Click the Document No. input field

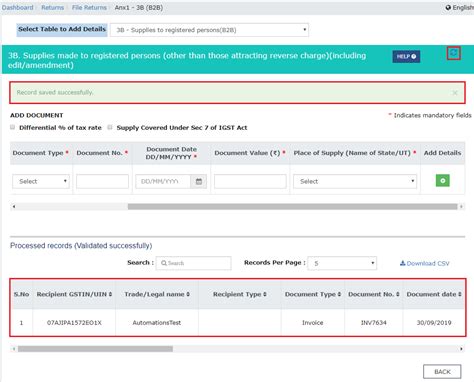102,181
